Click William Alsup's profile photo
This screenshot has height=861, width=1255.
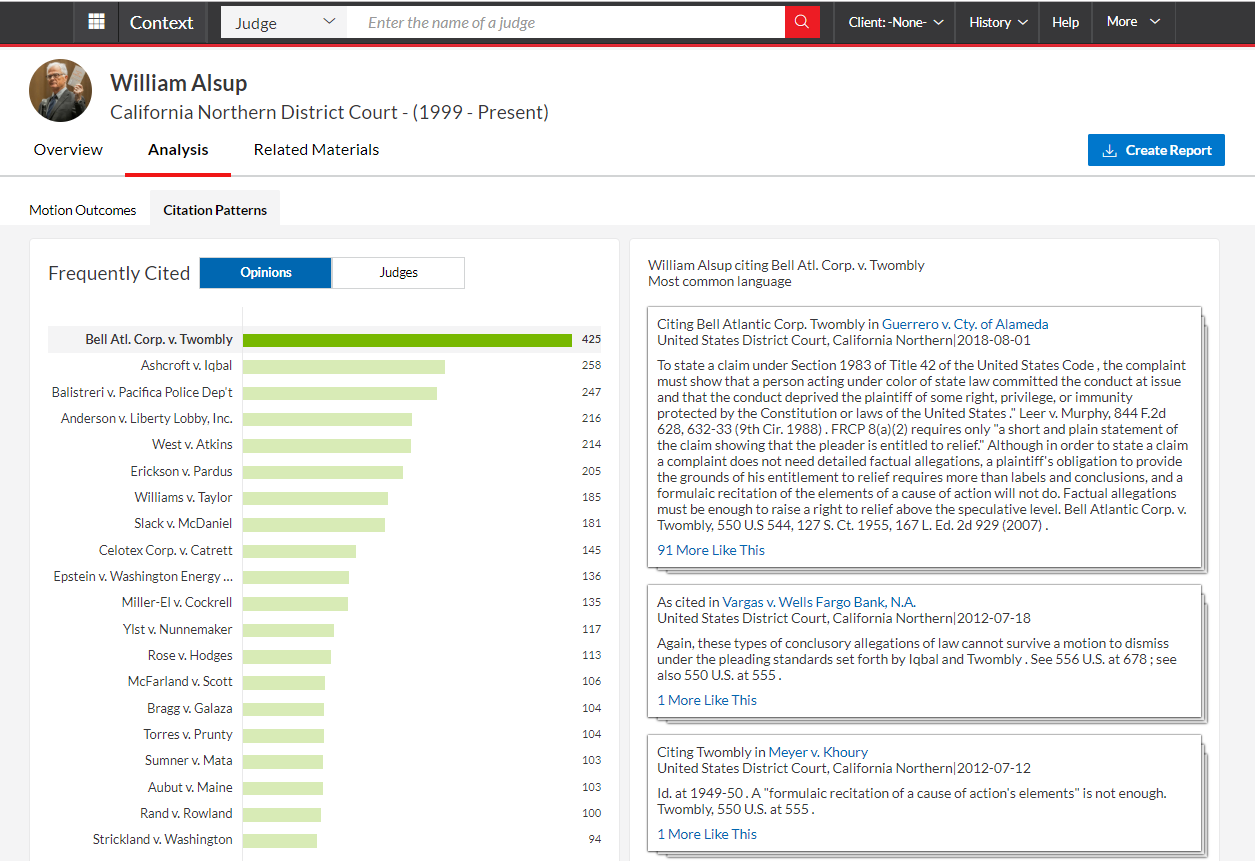pyautogui.click(x=60, y=91)
